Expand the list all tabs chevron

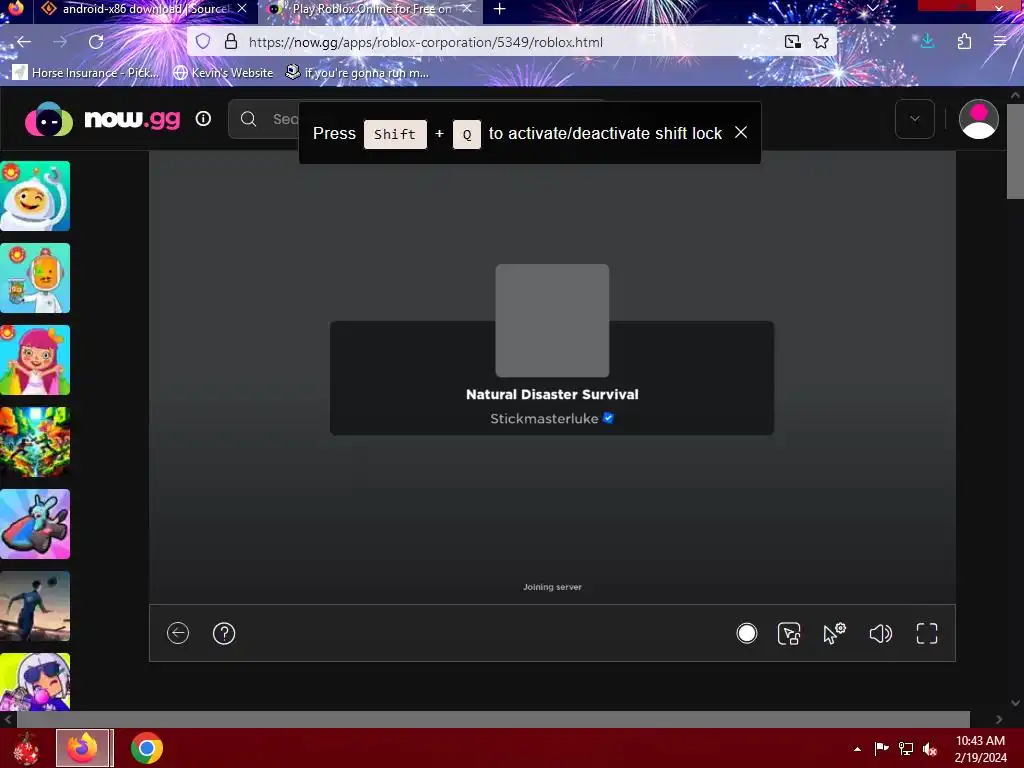tap(872, 8)
